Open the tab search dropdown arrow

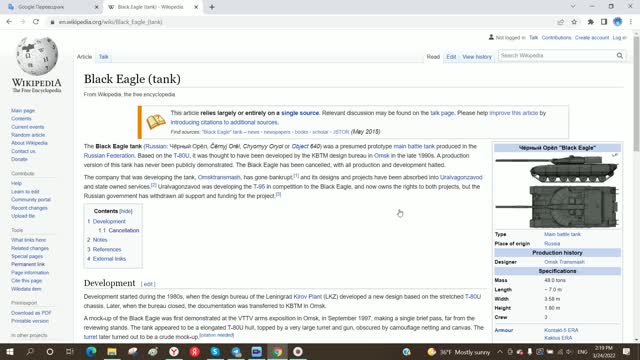click(573, 7)
